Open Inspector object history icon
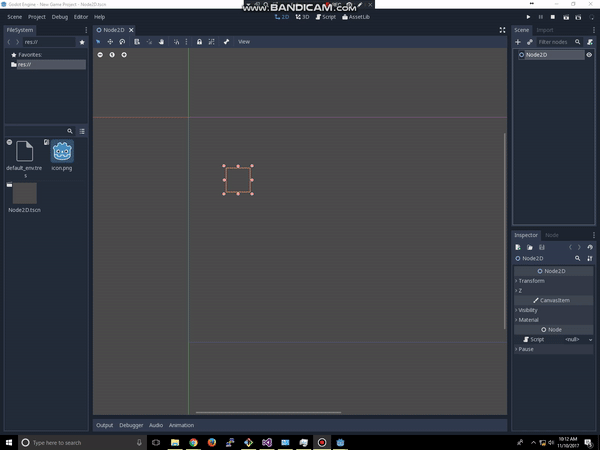Viewport: 600px width, 450px height. (x=590, y=247)
